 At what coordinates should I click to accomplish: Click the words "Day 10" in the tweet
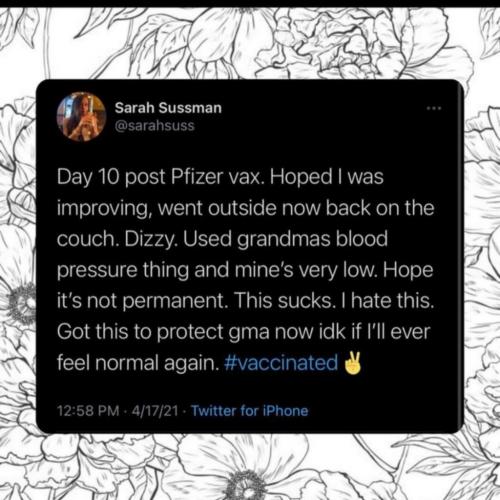tap(88, 176)
